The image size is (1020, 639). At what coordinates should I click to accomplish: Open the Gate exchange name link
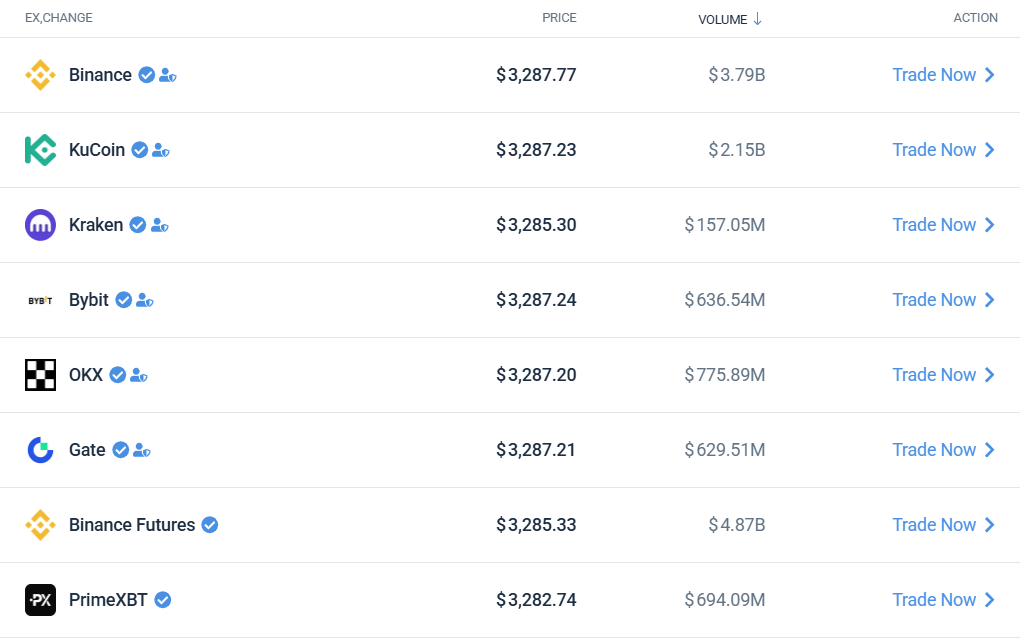pos(87,450)
